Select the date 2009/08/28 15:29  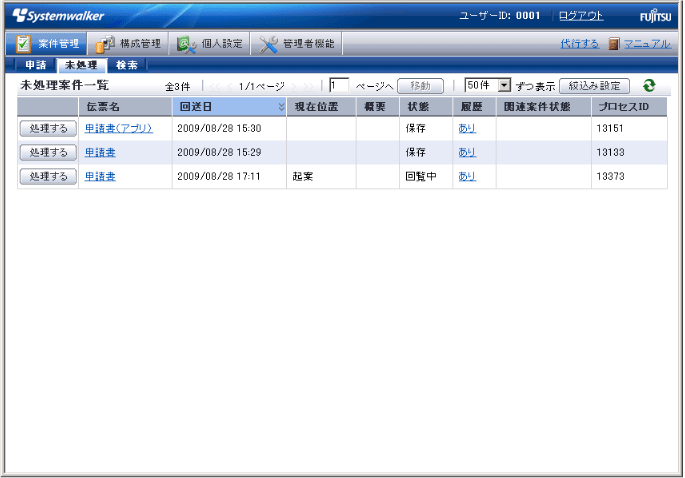(x=219, y=152)
